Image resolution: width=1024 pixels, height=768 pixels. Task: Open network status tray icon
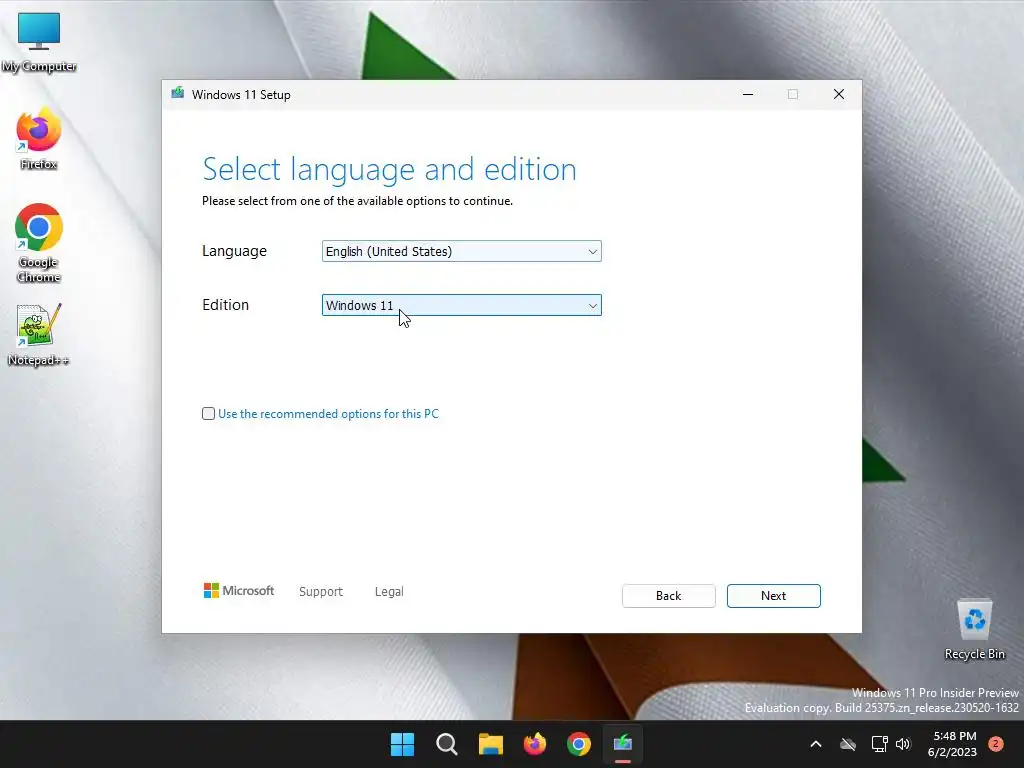point(879,744)
